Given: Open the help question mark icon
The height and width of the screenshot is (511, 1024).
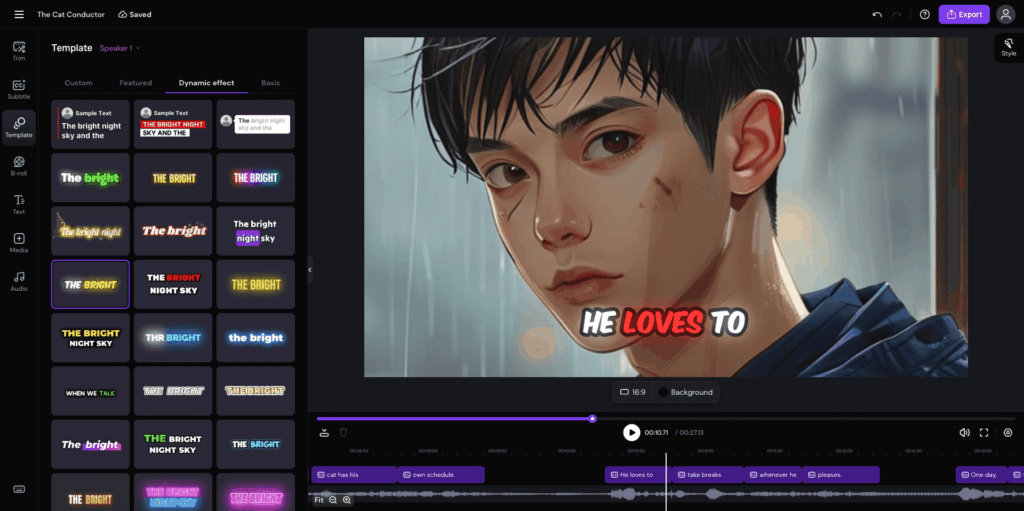Looking at the screenshot, I should click(924, 15).
